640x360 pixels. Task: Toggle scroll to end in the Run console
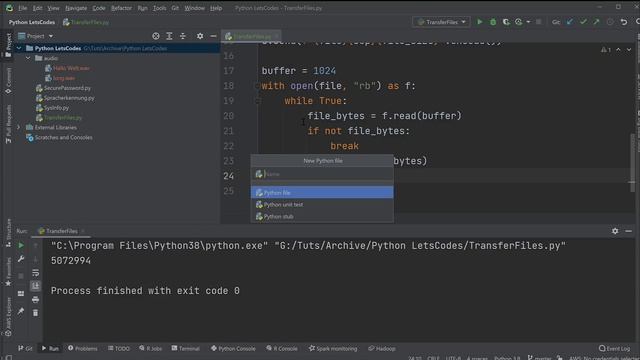tap(36, 286)
